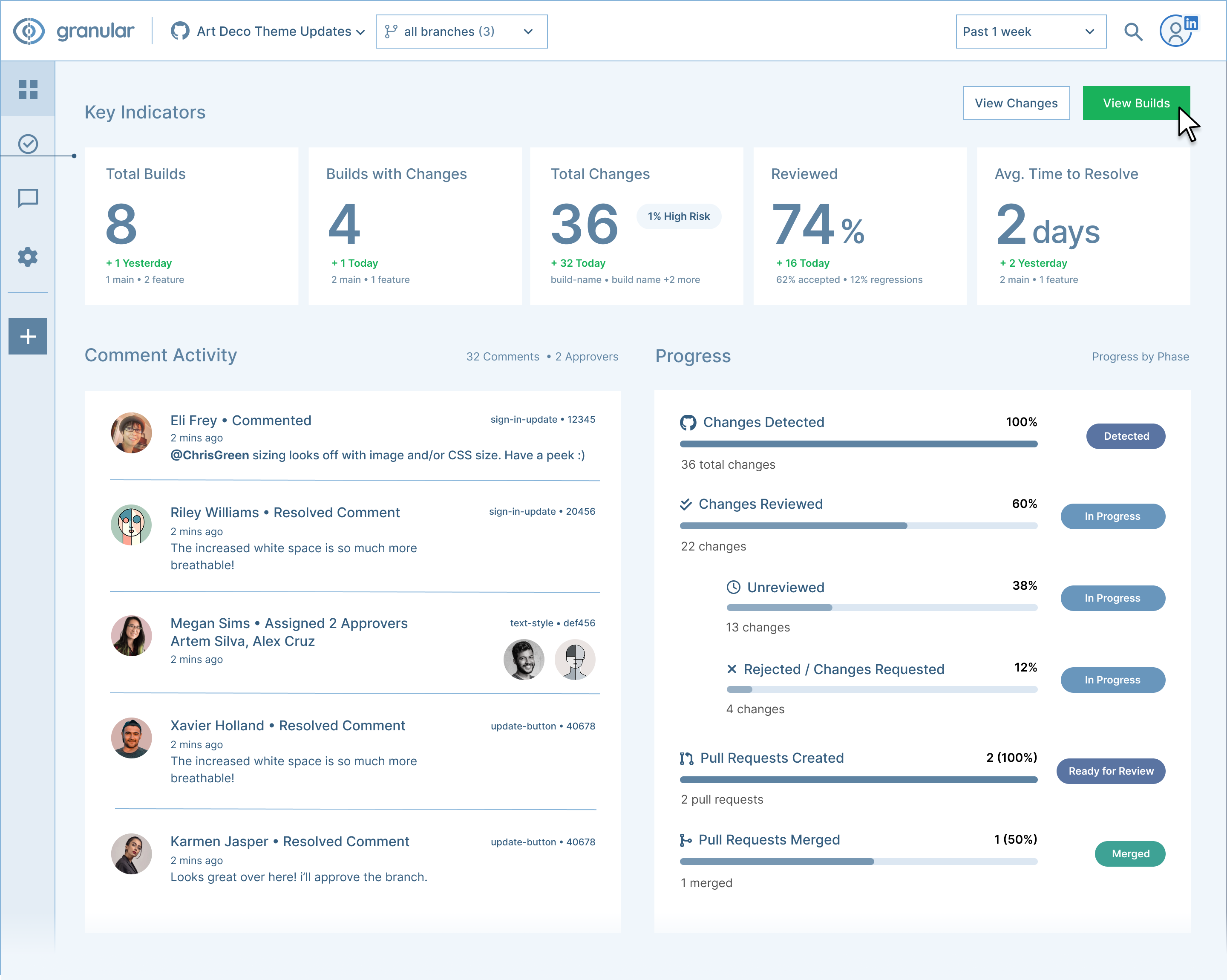Click the Merged status pill
The width and height of the screenshot is (1227, 980).
click(x=1130, y=853)
